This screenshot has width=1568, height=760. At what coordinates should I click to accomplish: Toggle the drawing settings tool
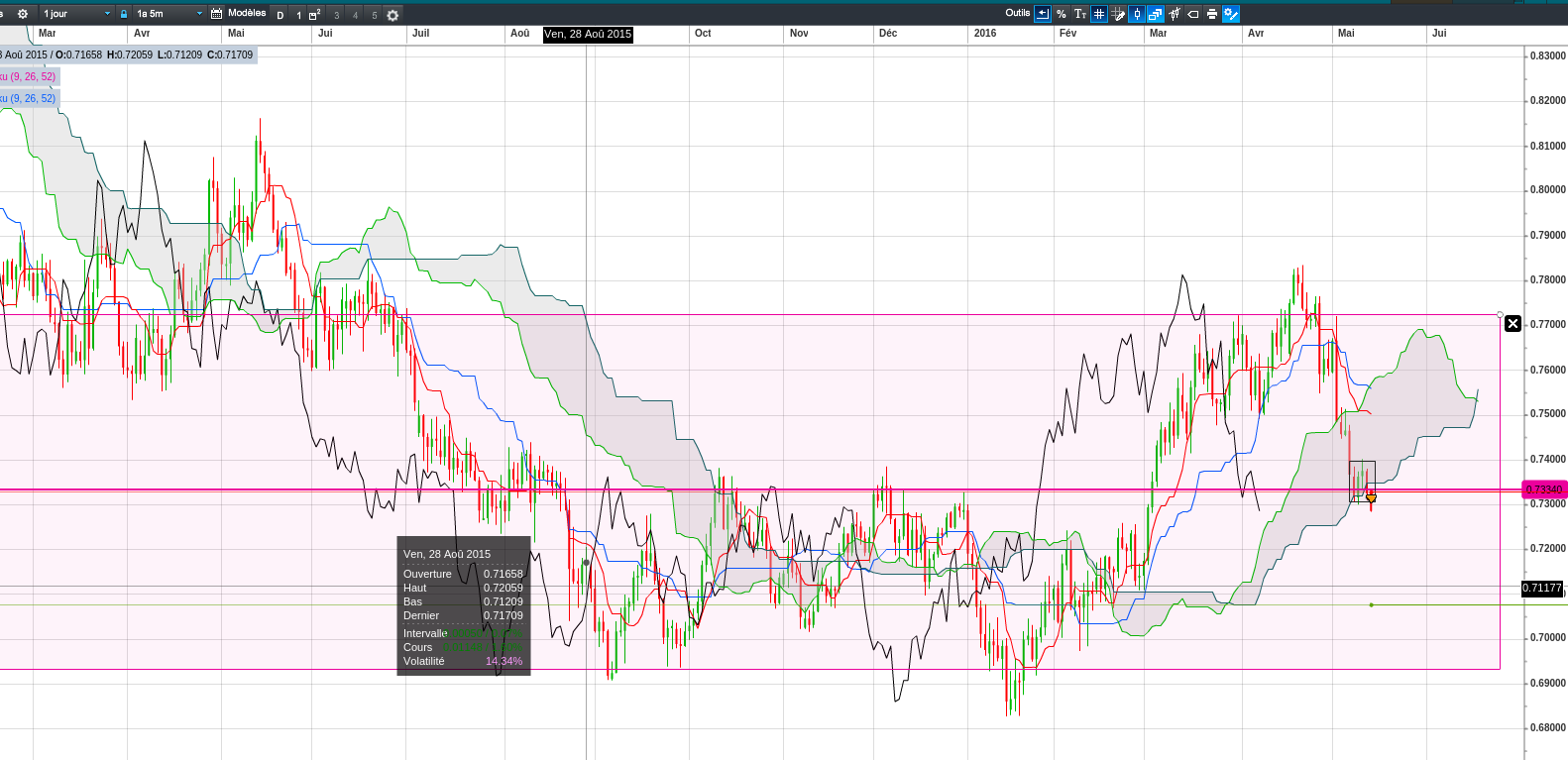click(x=1231, y=14)
